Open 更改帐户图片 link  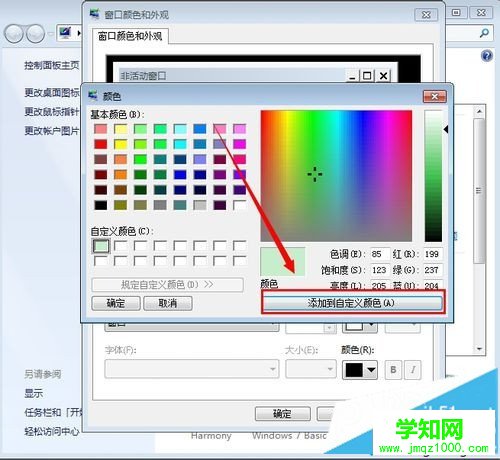point(52,131)
